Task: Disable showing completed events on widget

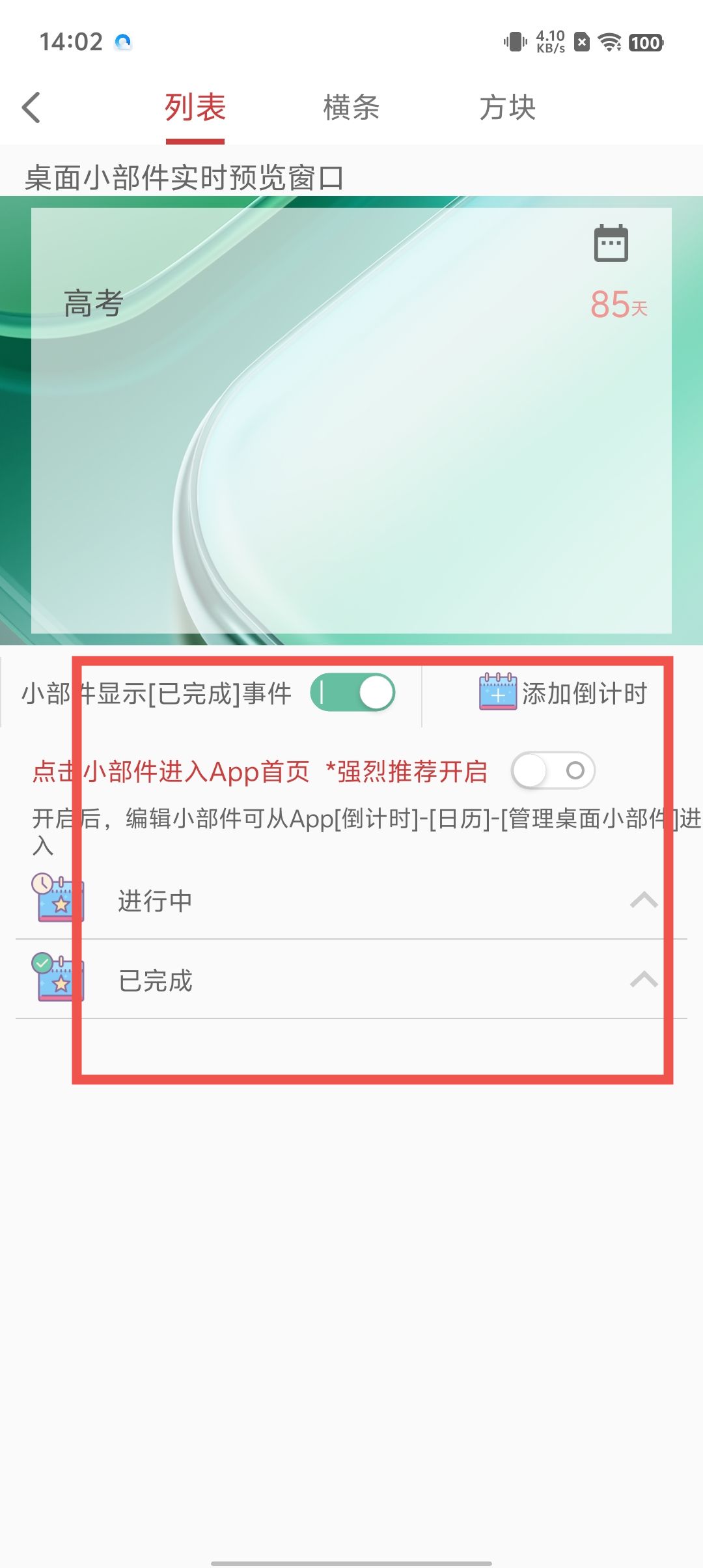Action: tap(353, 692)
